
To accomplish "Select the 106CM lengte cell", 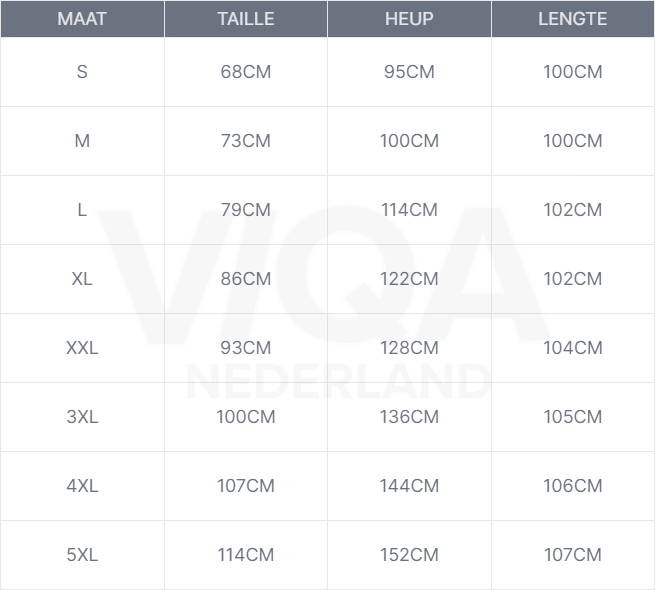I will 572,486.
